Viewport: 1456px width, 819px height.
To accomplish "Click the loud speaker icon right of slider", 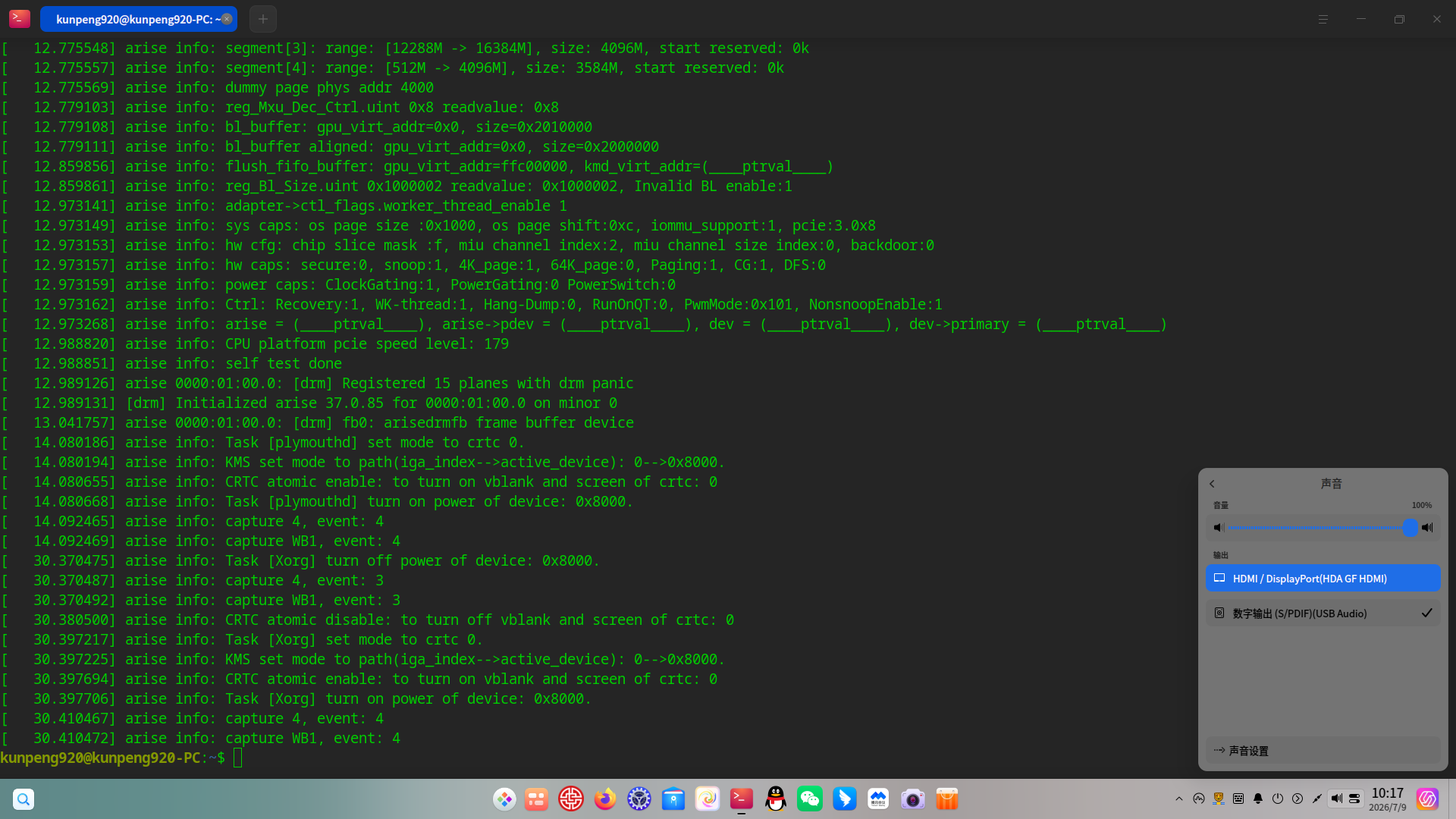I will pos(1427,528).
